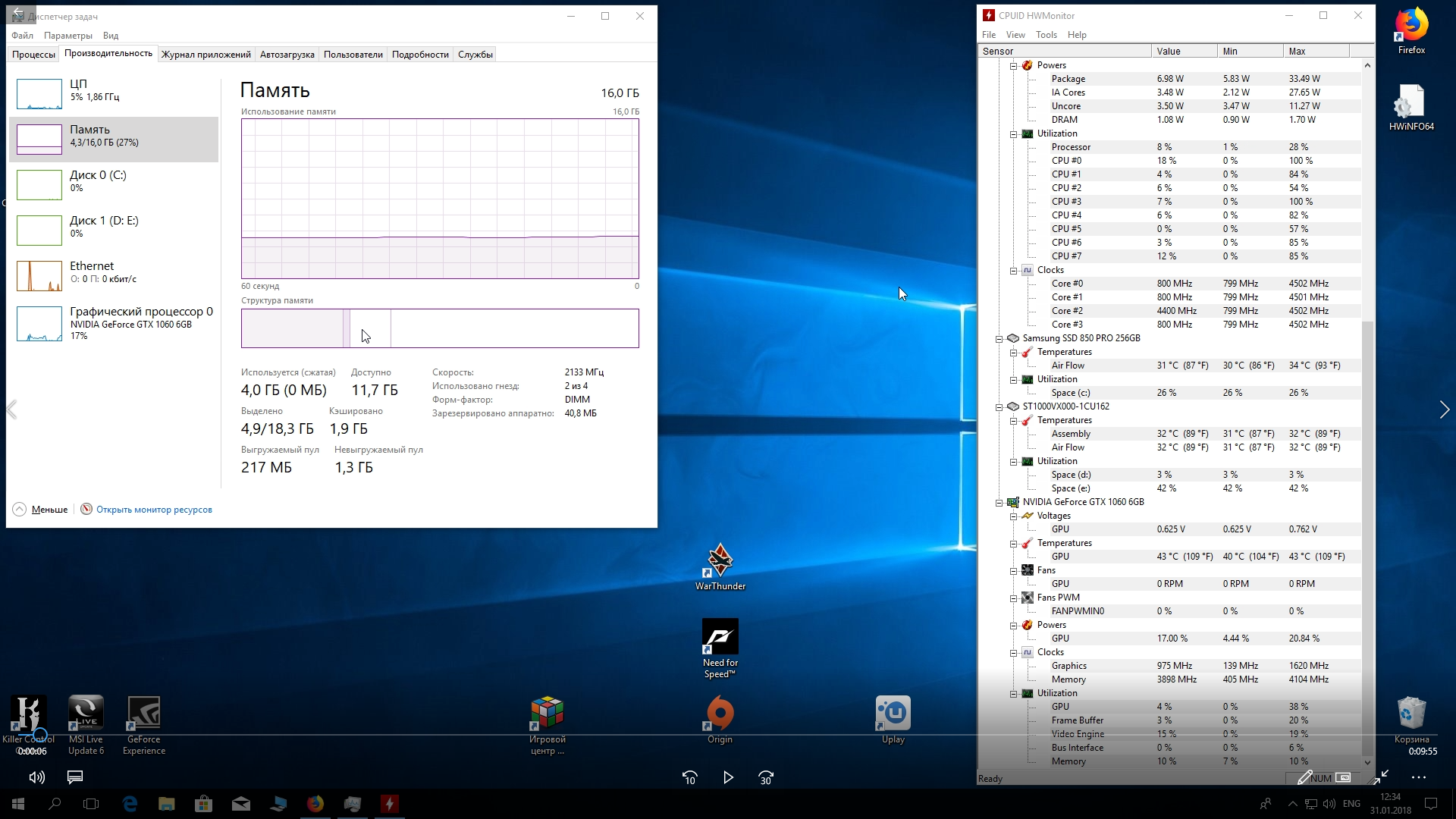Click the play button in video controls

click(x=728, y=777)
